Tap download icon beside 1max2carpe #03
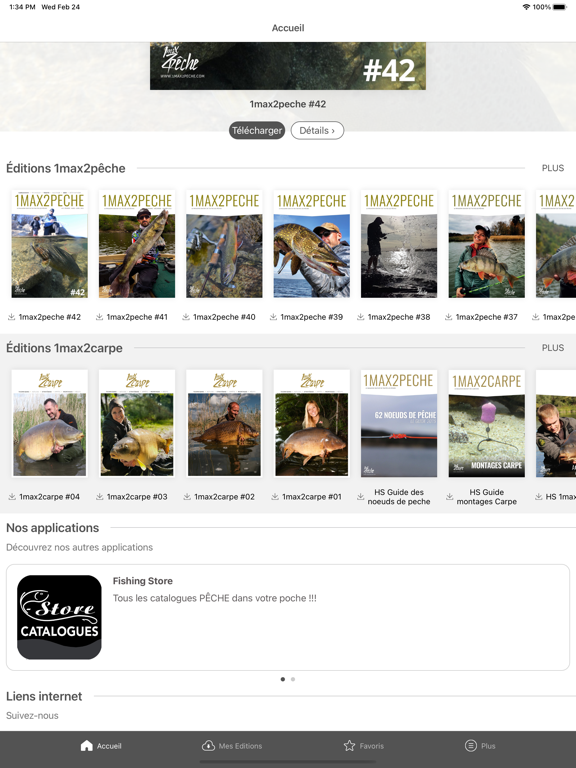This screenshot has height=768, width=576. click(x=99, y=497)
